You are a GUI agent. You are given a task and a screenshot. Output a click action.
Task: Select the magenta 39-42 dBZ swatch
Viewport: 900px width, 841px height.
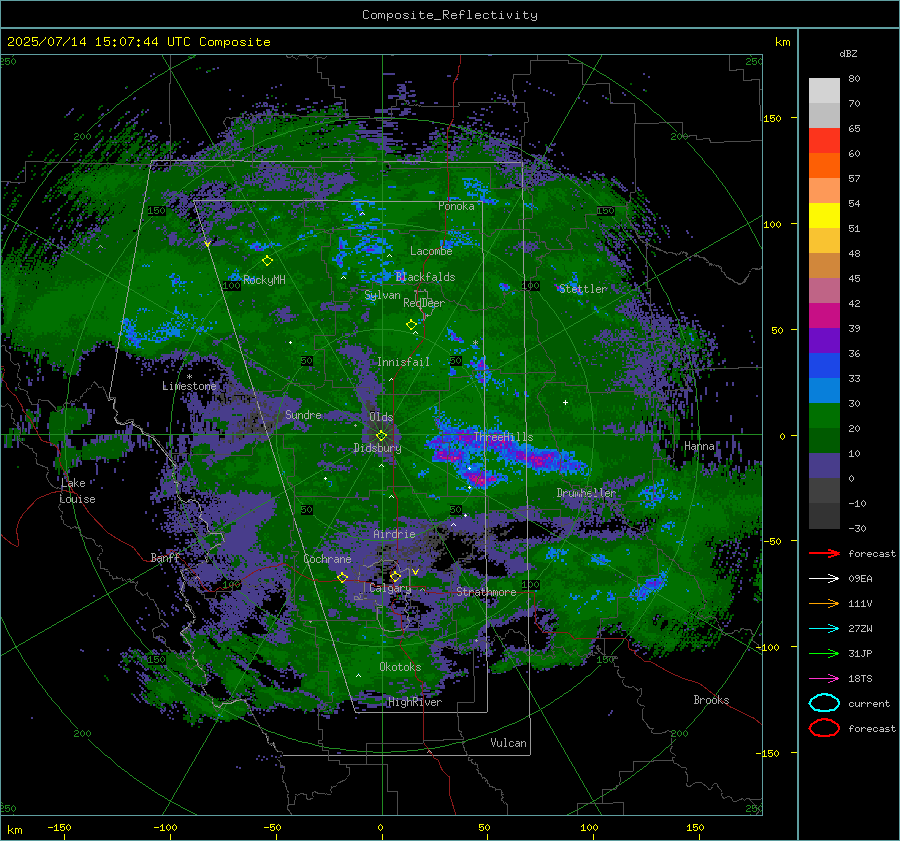point(824,315)
